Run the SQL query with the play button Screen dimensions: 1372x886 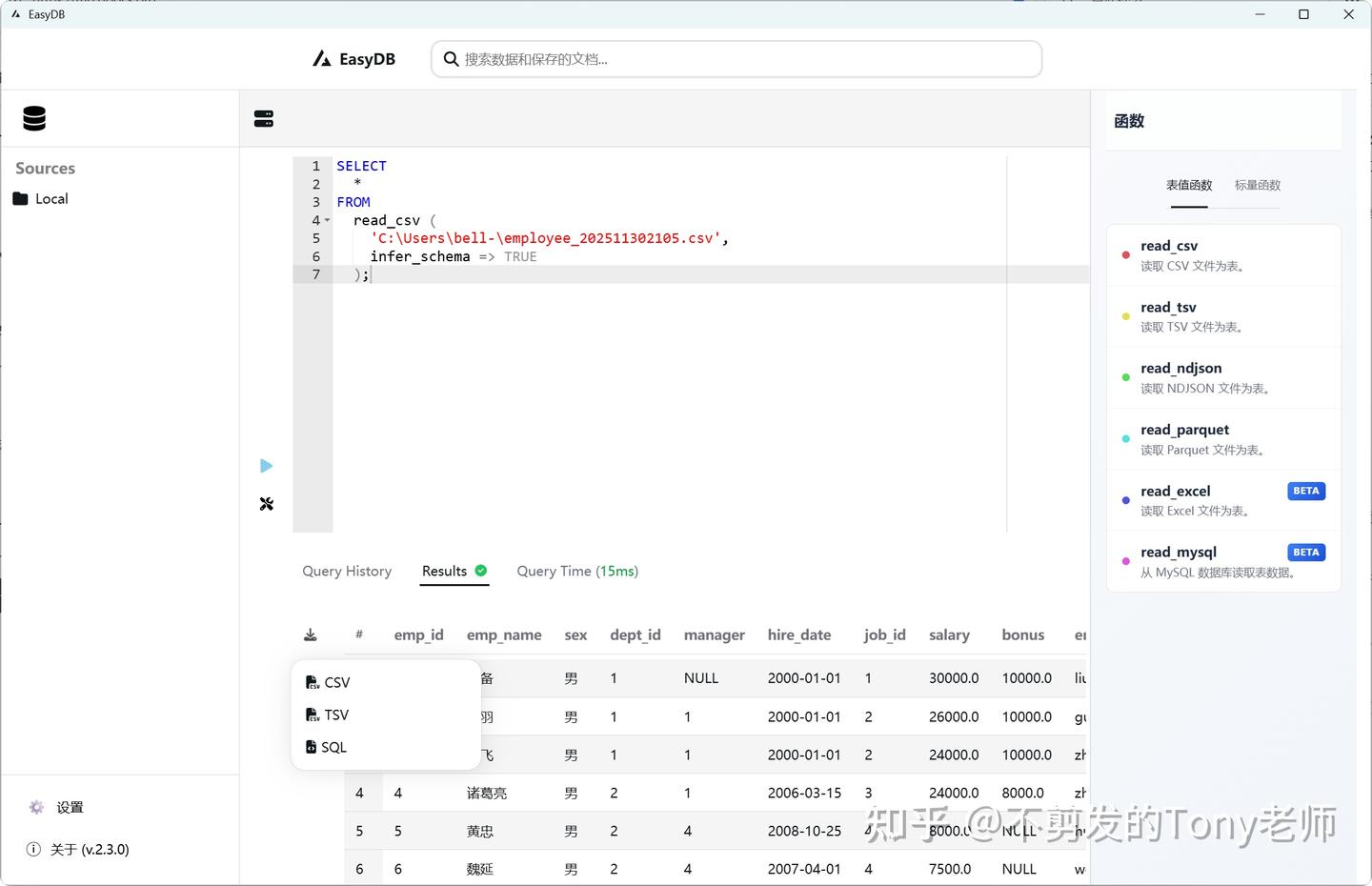(266, 465)
